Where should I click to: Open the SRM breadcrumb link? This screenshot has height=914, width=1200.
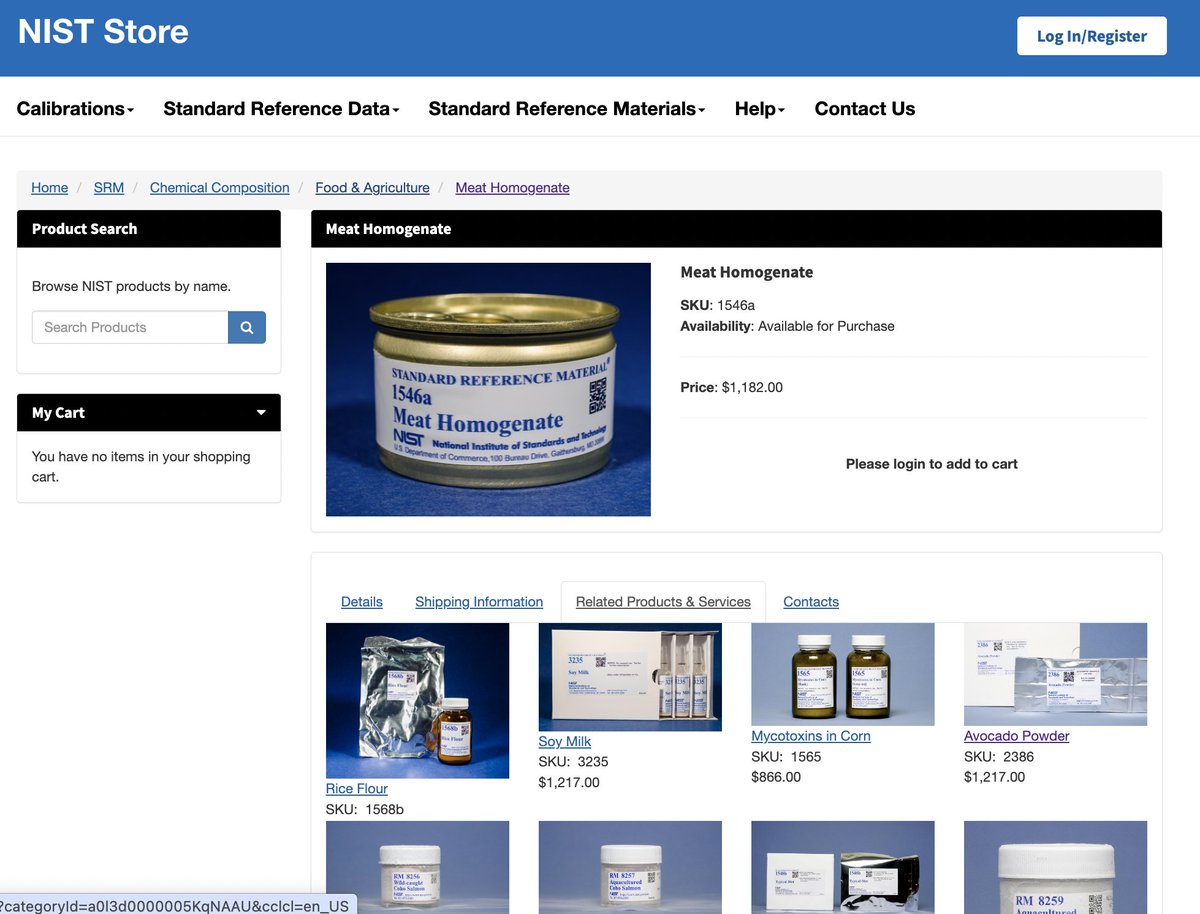click(109, 188)
